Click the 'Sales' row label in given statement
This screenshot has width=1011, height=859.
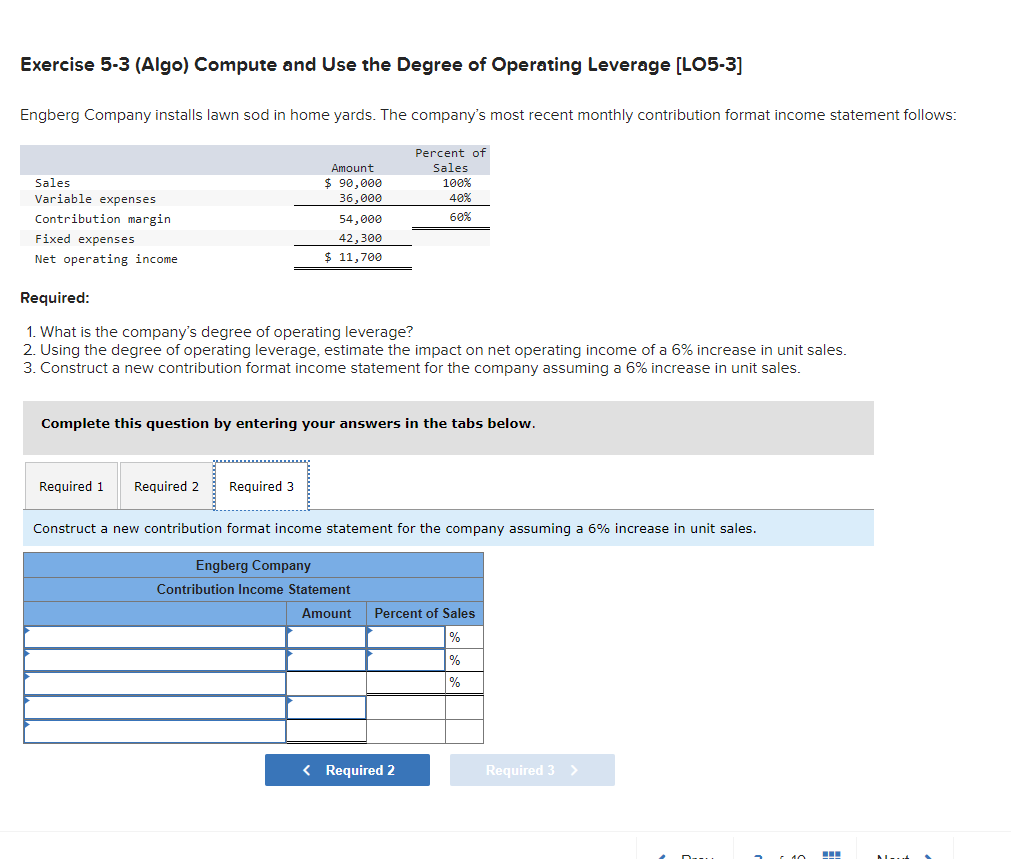[x=52, y=183]
